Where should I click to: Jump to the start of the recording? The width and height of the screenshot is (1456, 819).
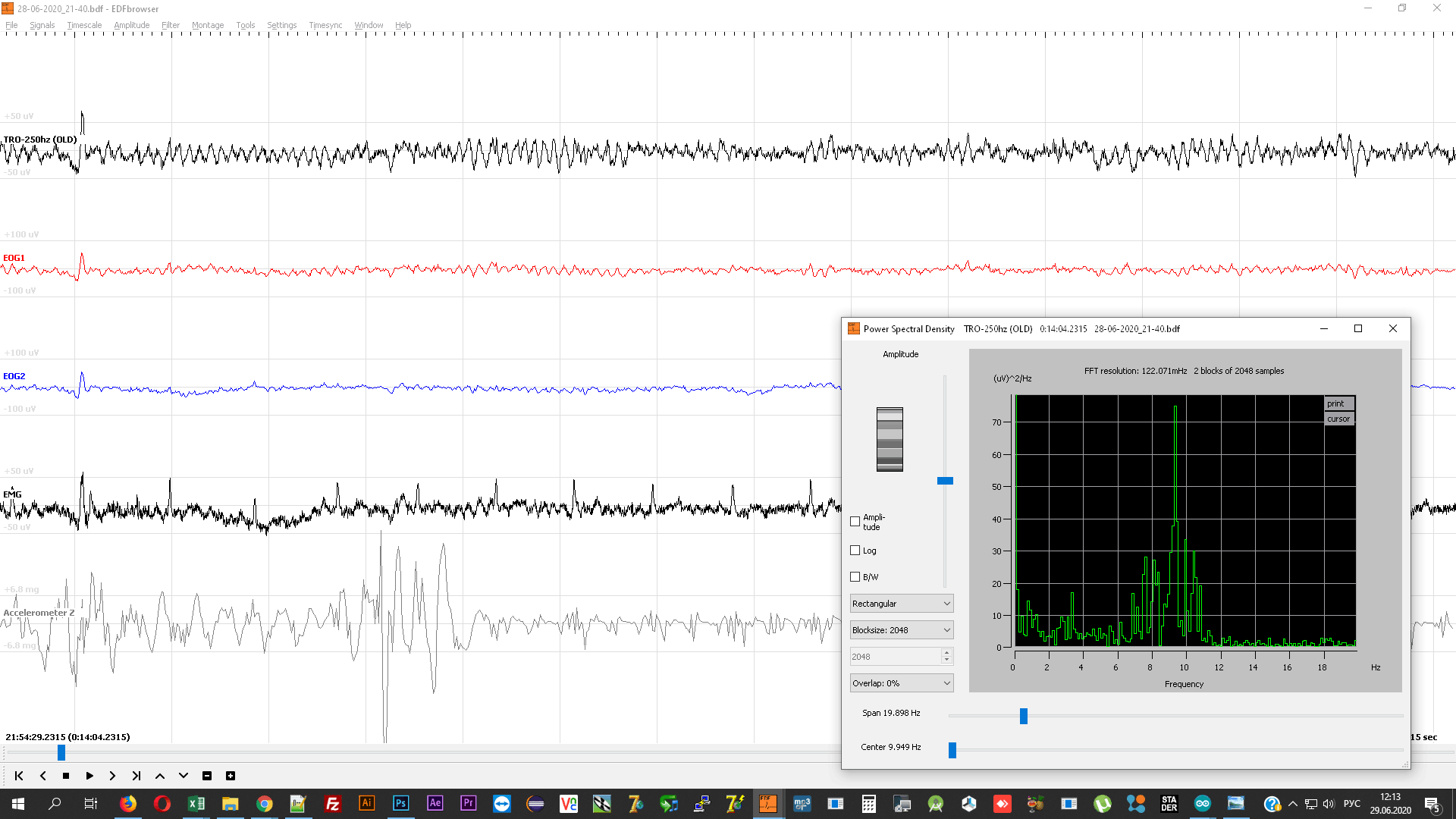19,776
